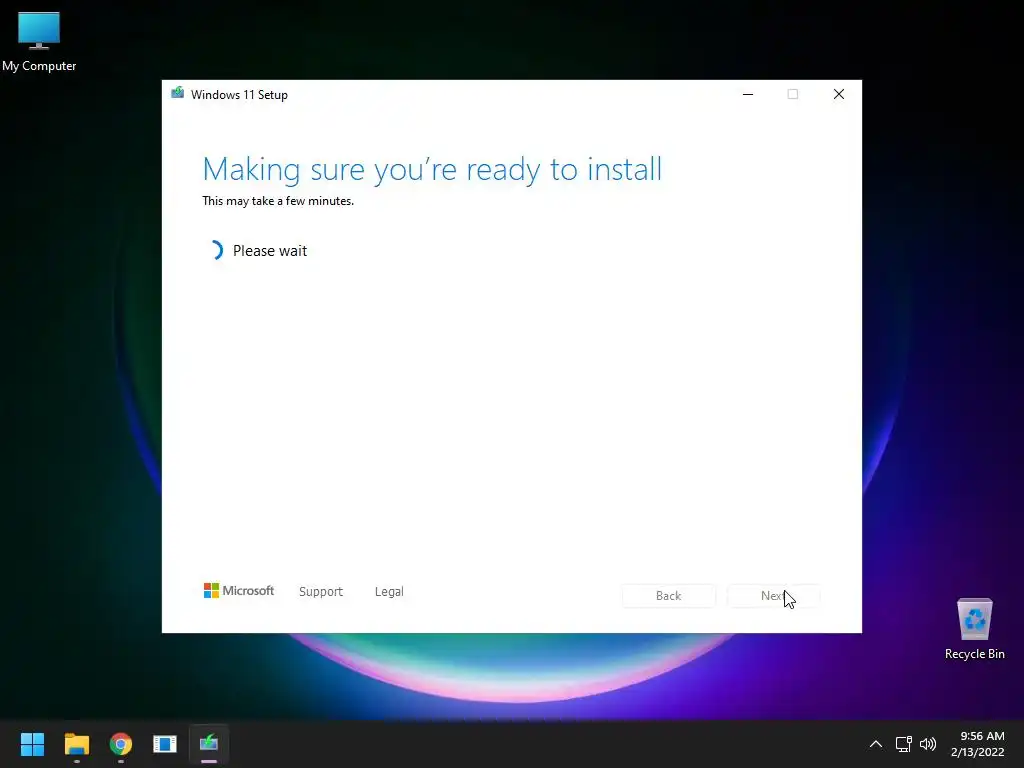
Task: Open the volume speaker tray icon
Action: (927, 744)
